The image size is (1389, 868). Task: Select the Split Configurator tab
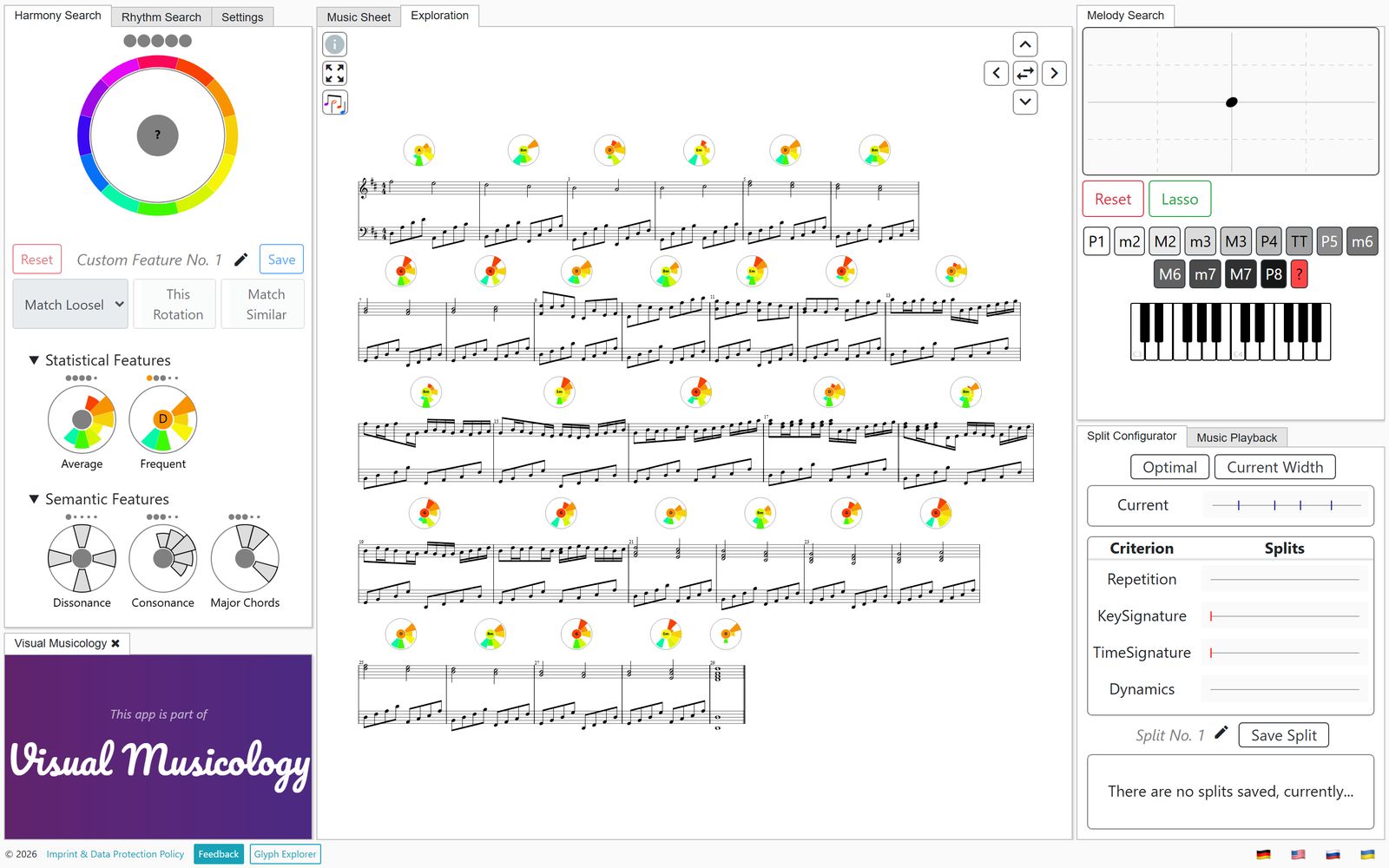[x=1131, y=436]
